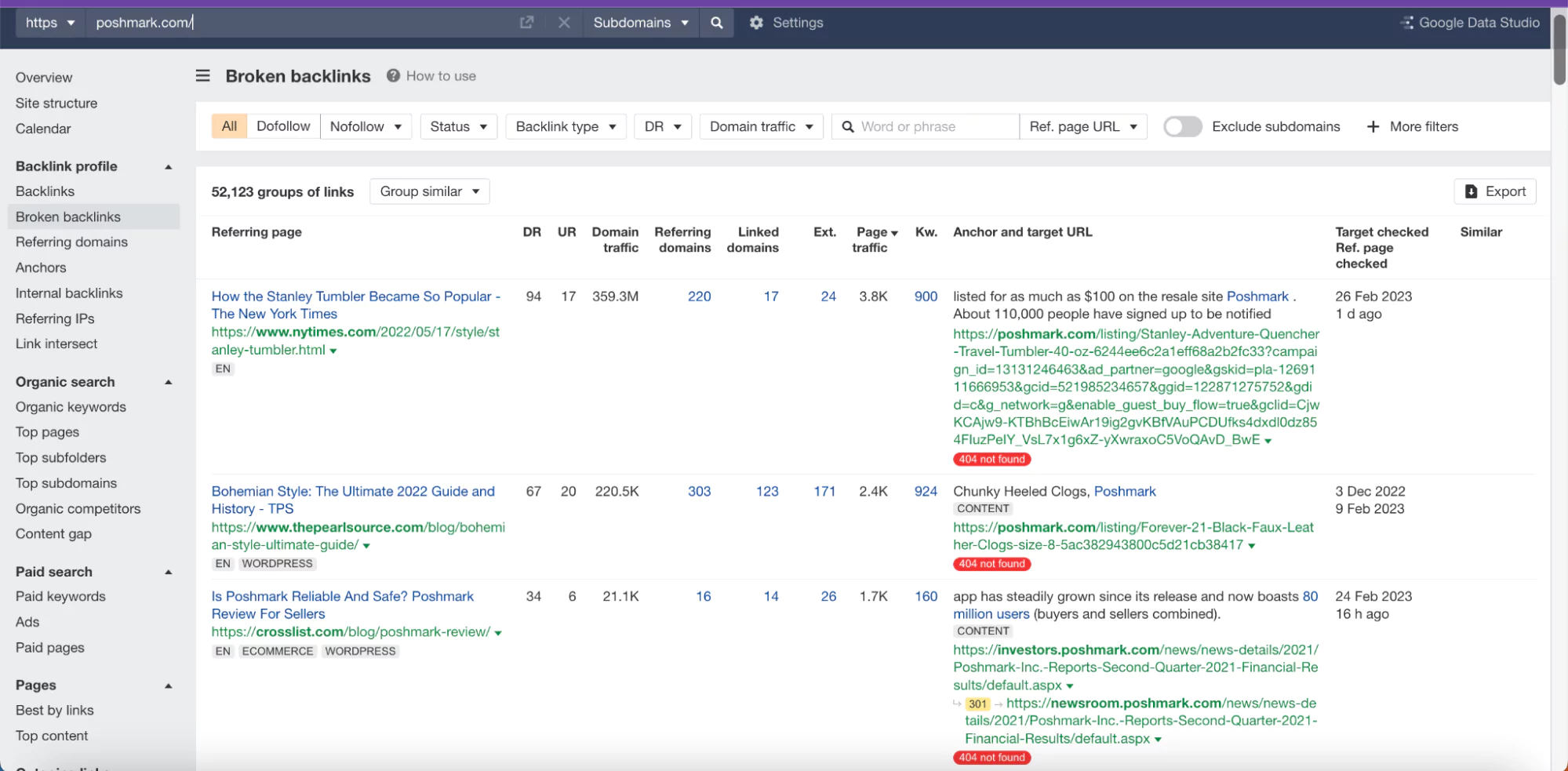Expand the Backlink type filter dropdown

click(565, 127)
